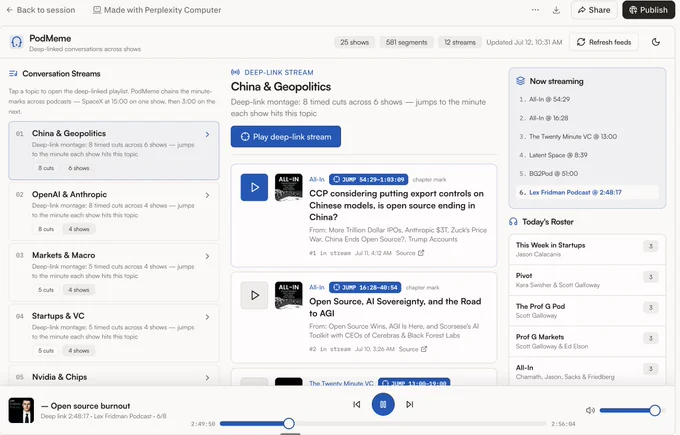The width and height of the screenshot is (680, 435).
Task: Select All-In @ 16:28 queue item
Action: (x=588, y=118)
